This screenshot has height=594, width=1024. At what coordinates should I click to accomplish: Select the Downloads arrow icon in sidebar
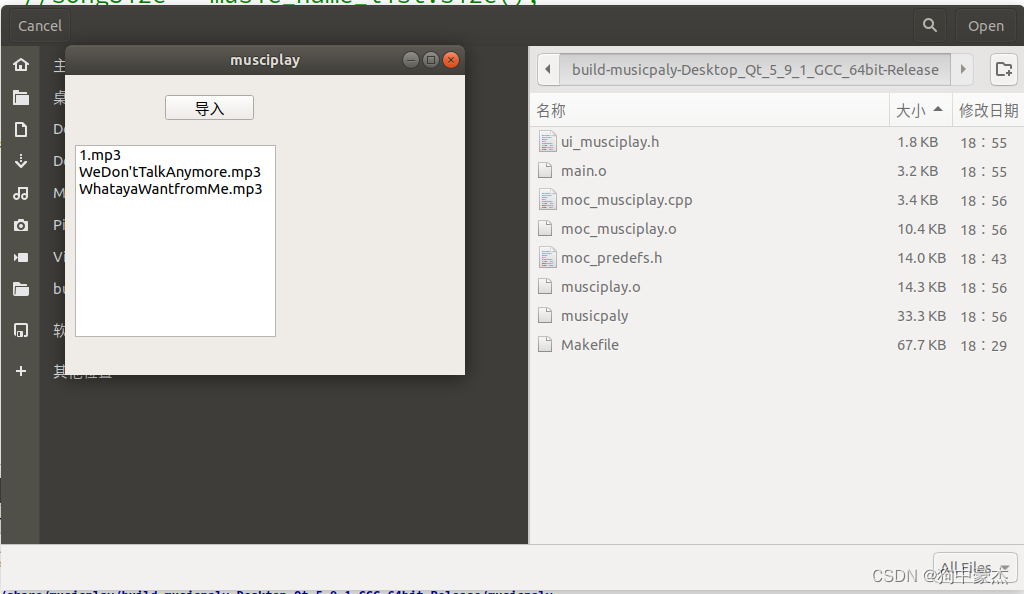tap(21, 161)
